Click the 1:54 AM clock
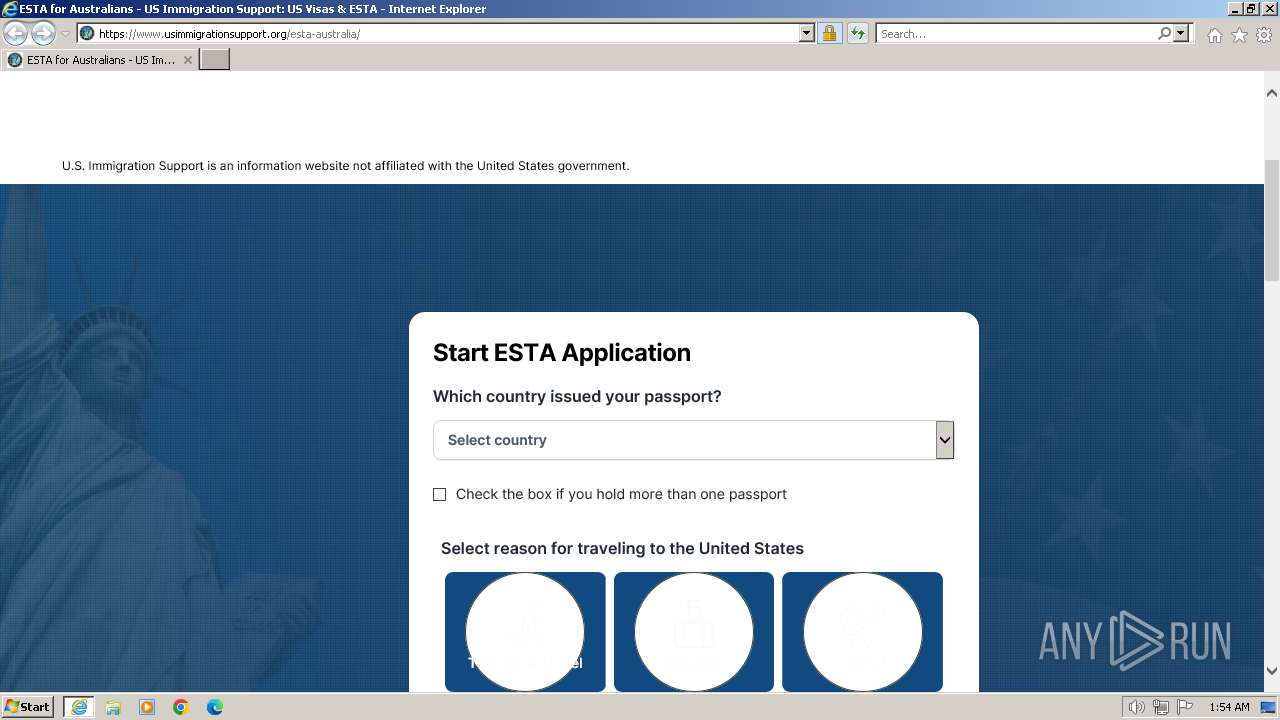 click(x=1229, y=707)
